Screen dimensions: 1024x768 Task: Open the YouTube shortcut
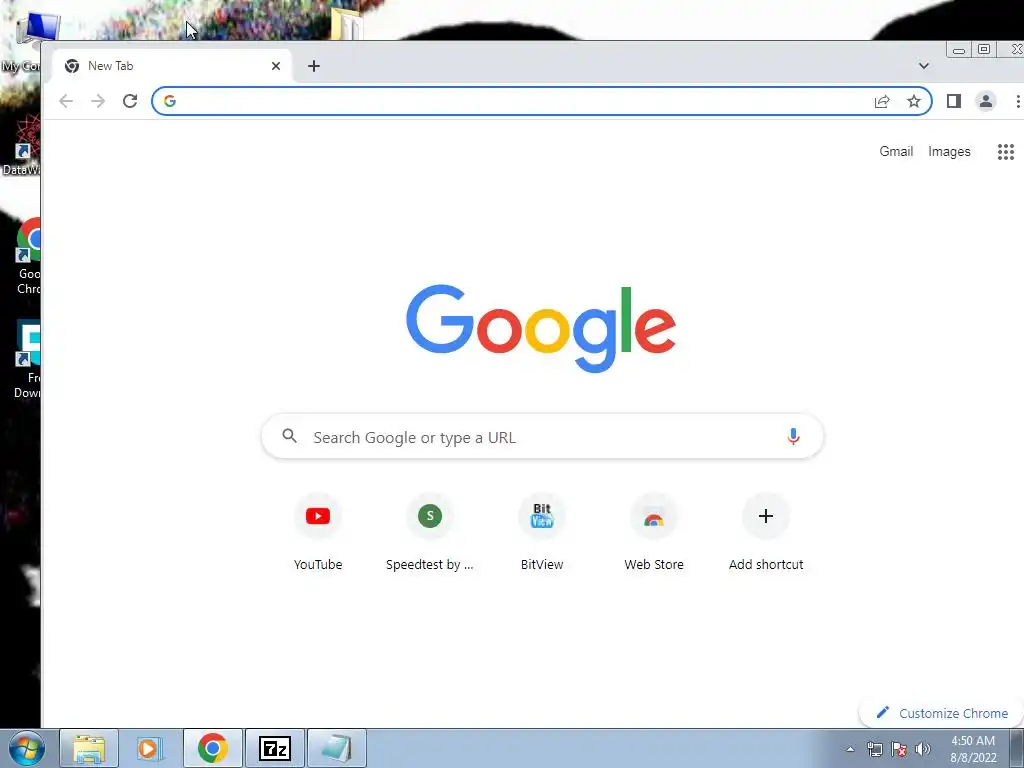point(317,532)
